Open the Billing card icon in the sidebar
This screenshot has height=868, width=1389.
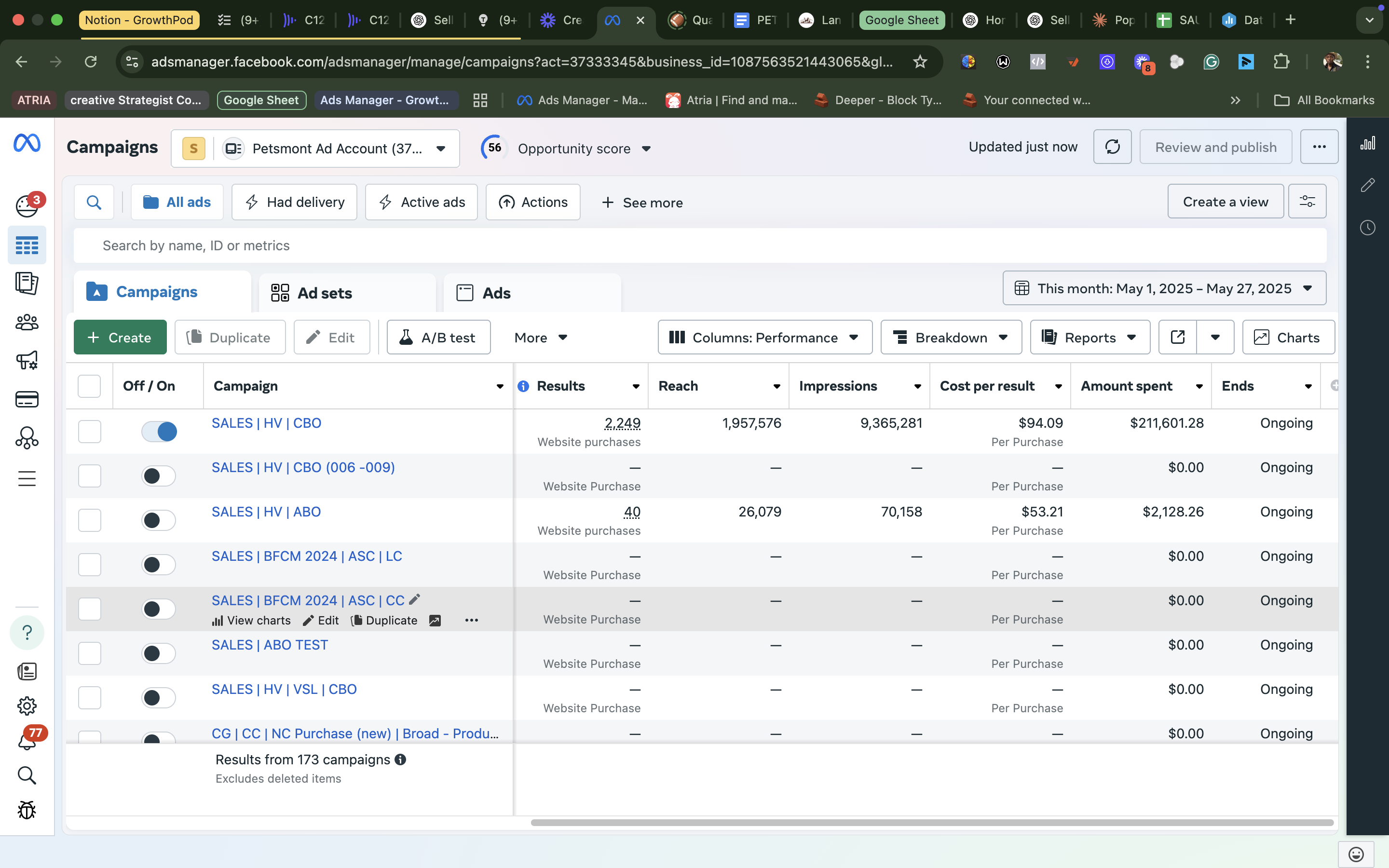click(x=27, y=400)
